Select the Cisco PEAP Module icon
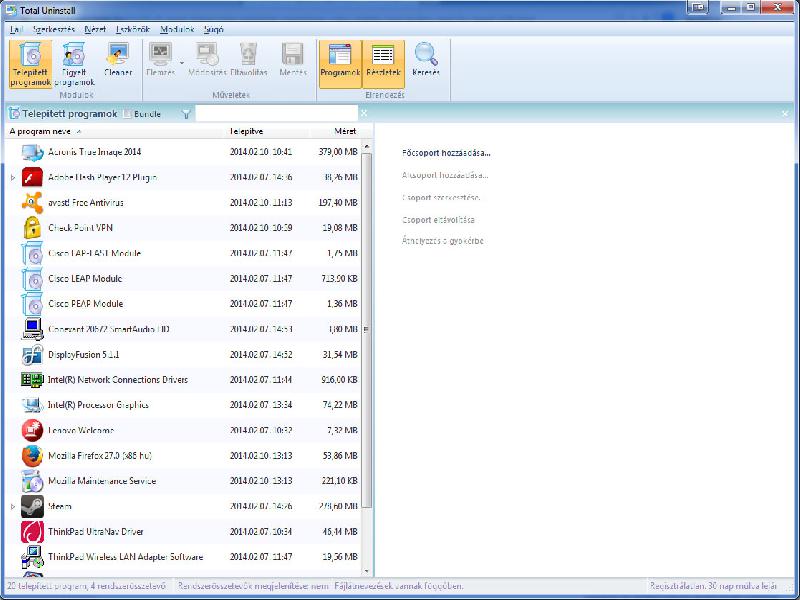This screenshot has width=800, height=600. (32, 304)
